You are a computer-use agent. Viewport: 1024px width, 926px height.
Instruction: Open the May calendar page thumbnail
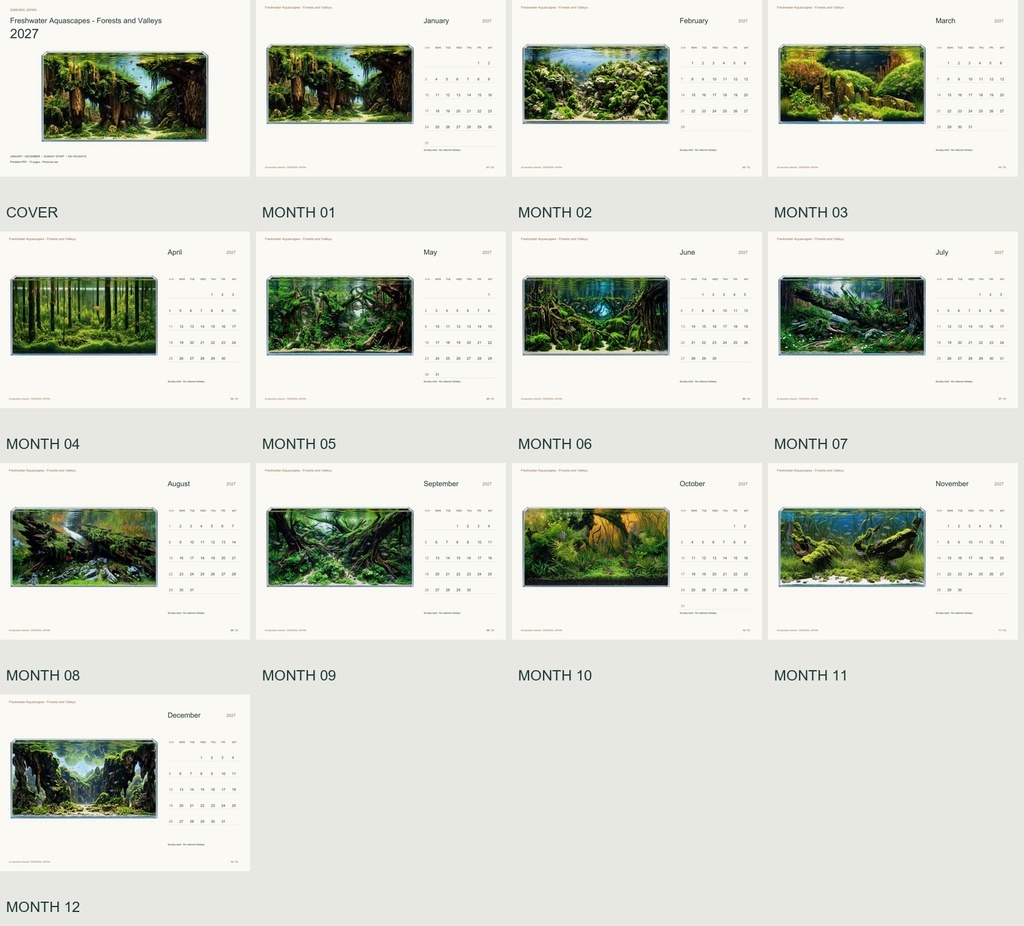(x=381, y=320)
